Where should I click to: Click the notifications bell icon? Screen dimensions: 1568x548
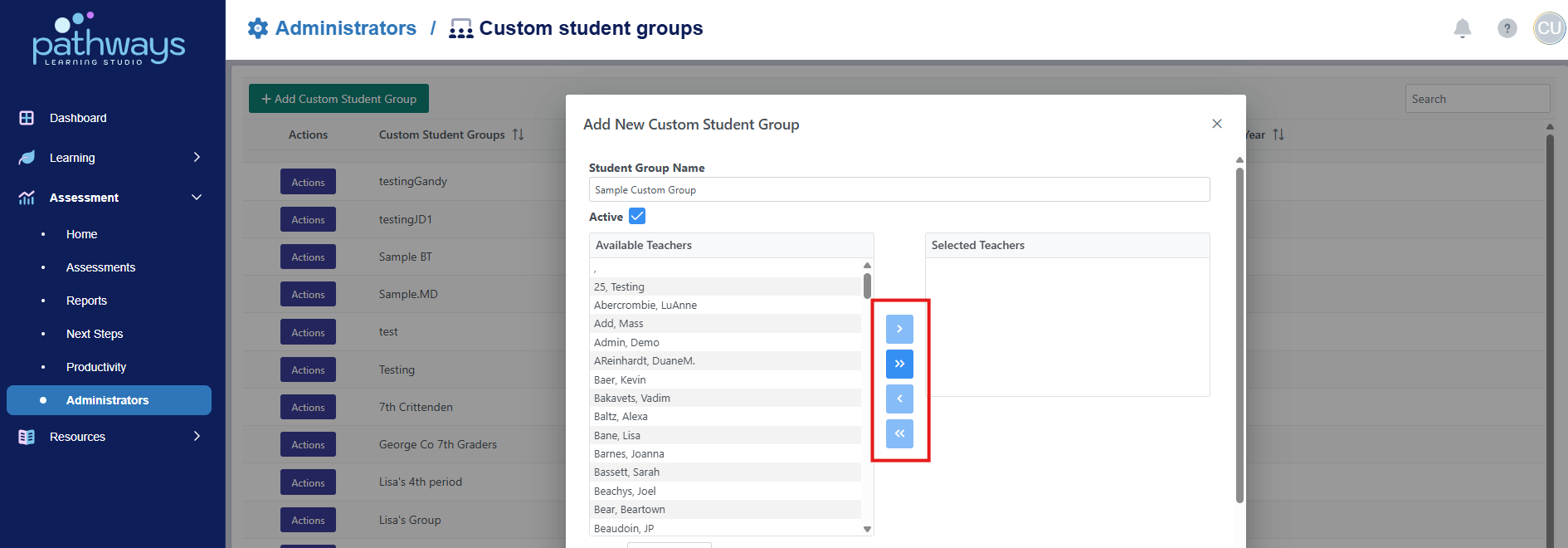tap(1463, 29)
